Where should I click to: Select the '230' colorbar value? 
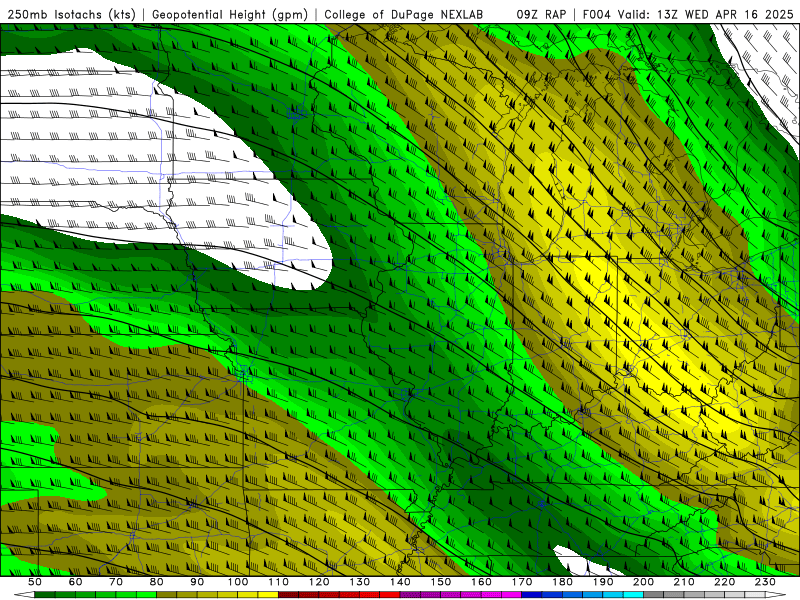(x=766, y=582)
